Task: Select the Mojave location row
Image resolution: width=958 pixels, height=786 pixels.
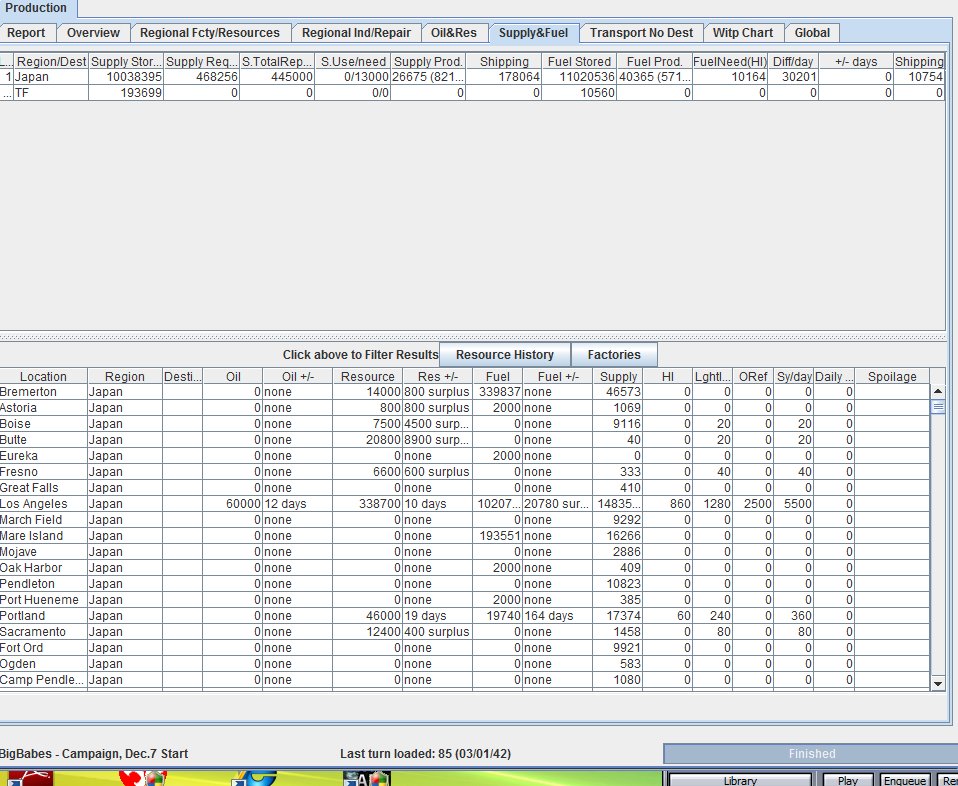Action: coord(464,551)
